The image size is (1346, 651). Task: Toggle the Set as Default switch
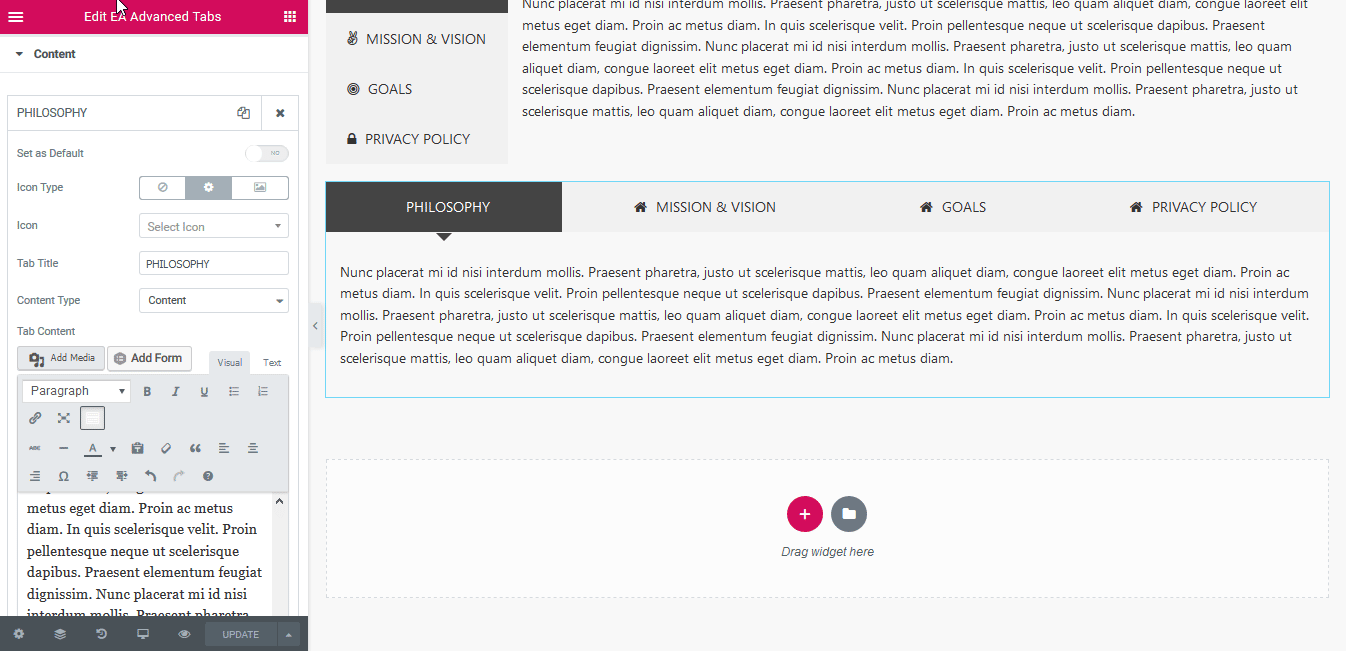[x=267, y=153]
